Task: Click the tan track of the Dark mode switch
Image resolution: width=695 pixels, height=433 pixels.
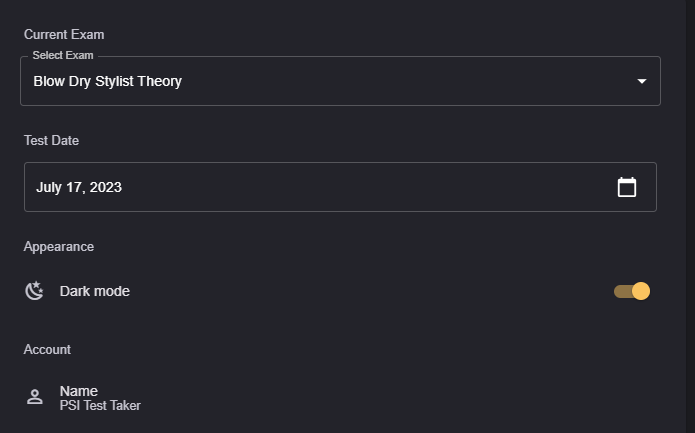Action: [x=621, y=291]
